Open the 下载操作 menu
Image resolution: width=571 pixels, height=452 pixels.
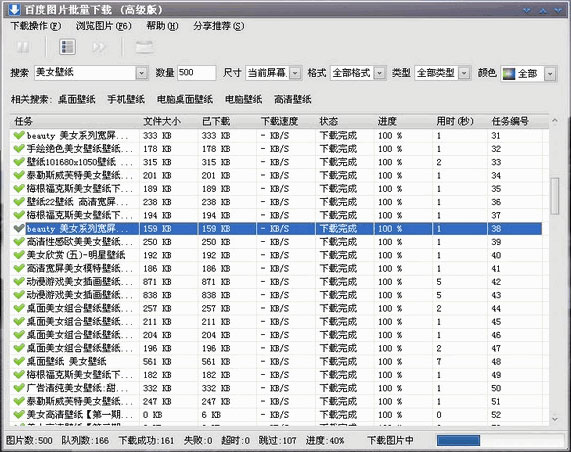[x=36, y=26]
